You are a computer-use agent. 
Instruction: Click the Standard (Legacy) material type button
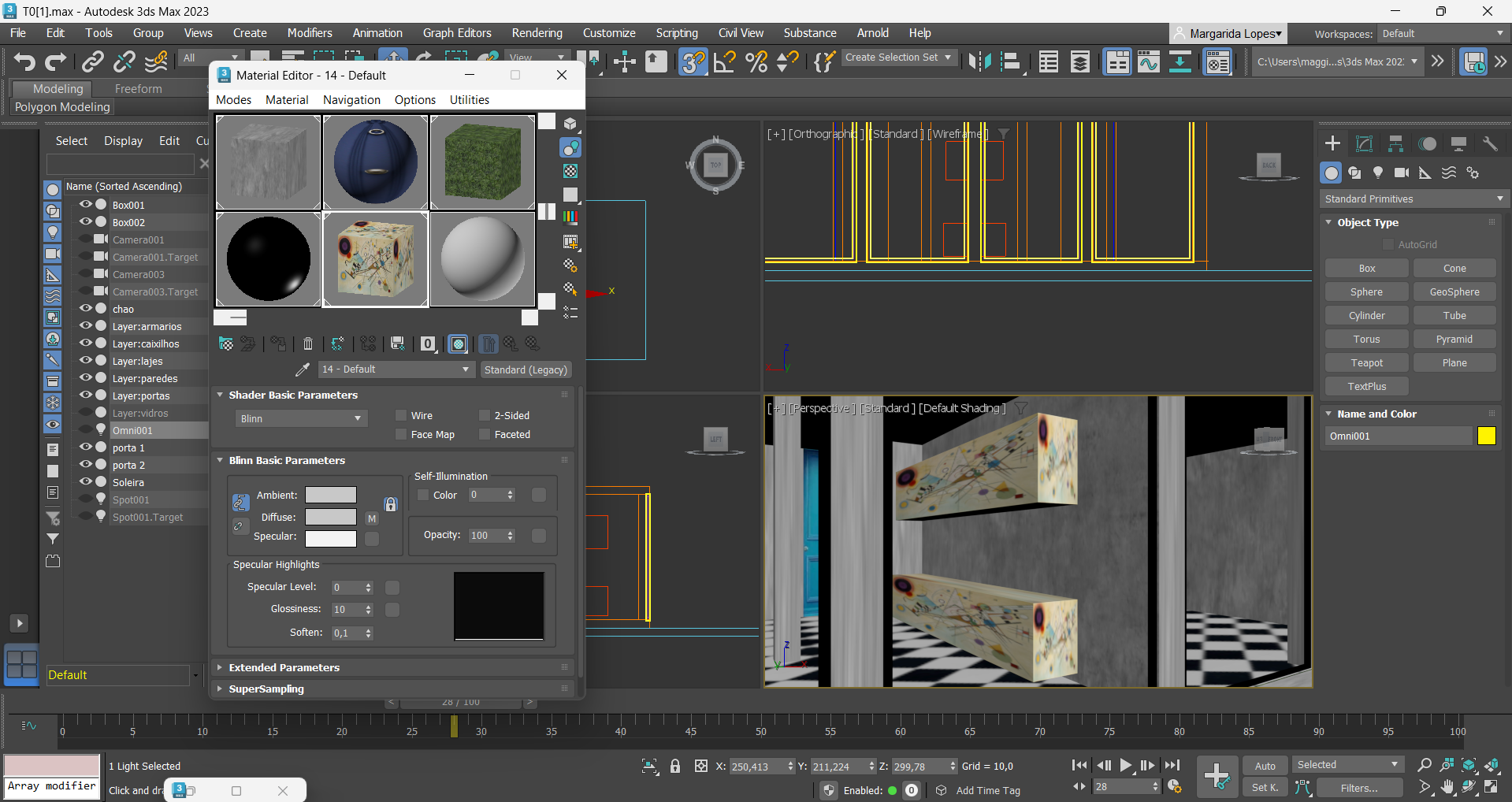tap(526, 369)
